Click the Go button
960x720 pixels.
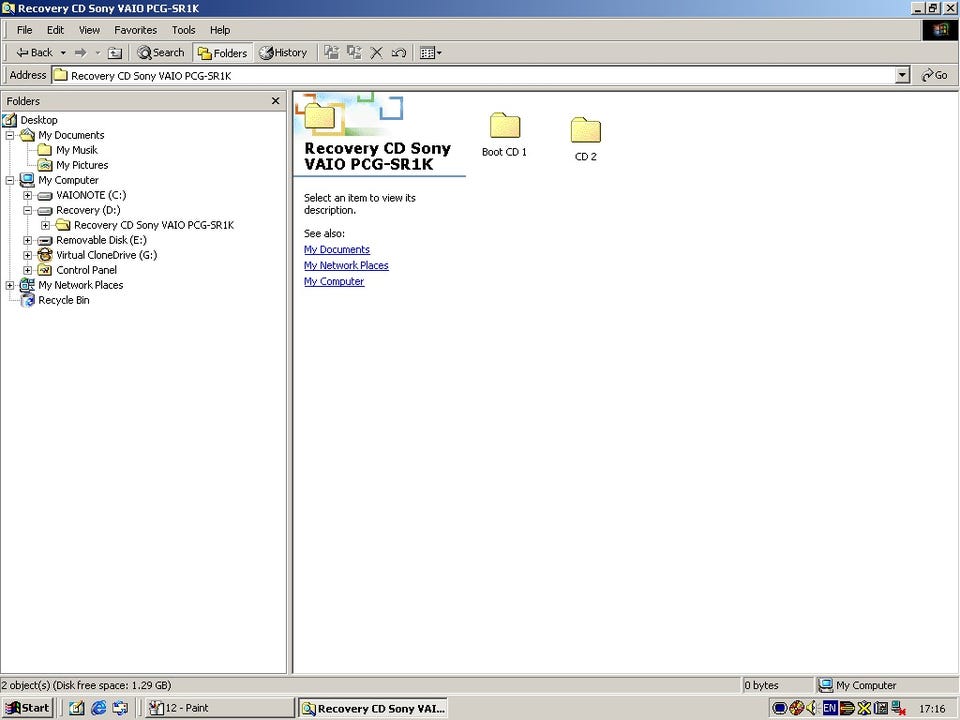[x=934, y=75]
